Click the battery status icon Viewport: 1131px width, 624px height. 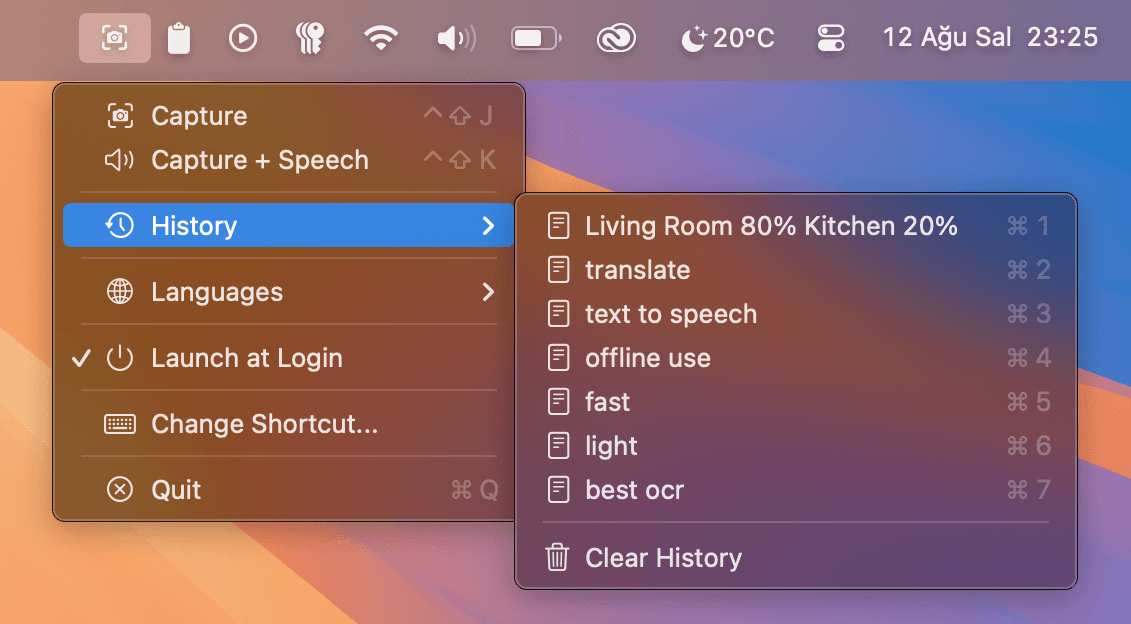pyautogui.click(x=536, y=38)
